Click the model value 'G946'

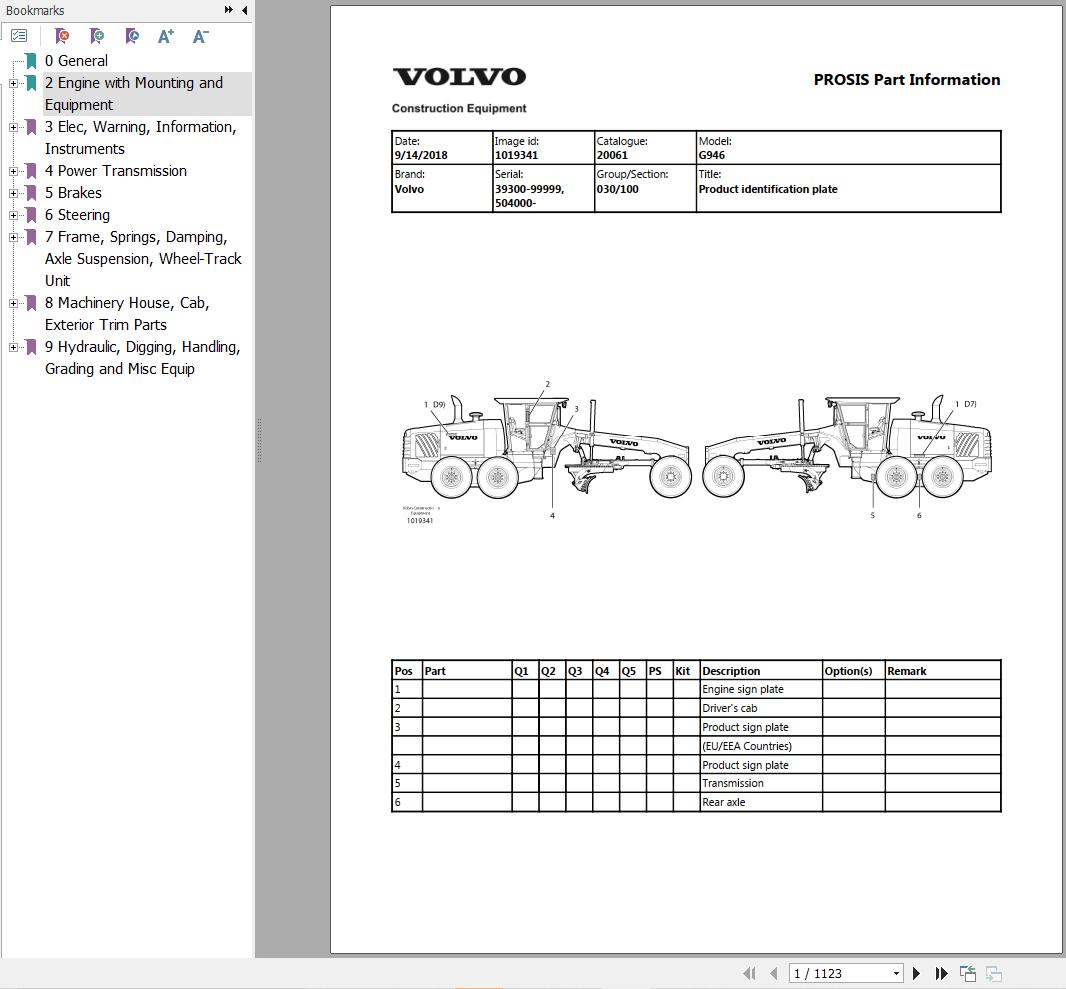pos(712,155)
